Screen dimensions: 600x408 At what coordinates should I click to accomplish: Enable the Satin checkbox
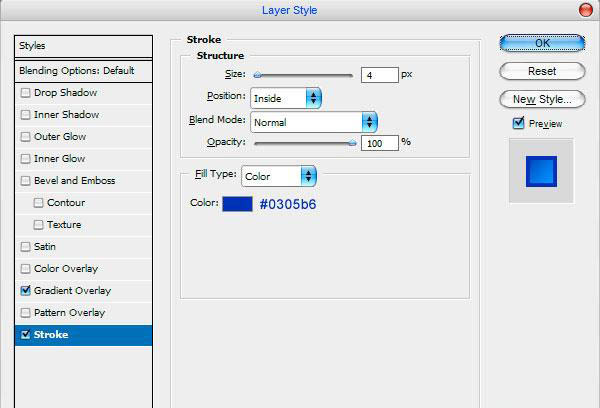[25, 246]
